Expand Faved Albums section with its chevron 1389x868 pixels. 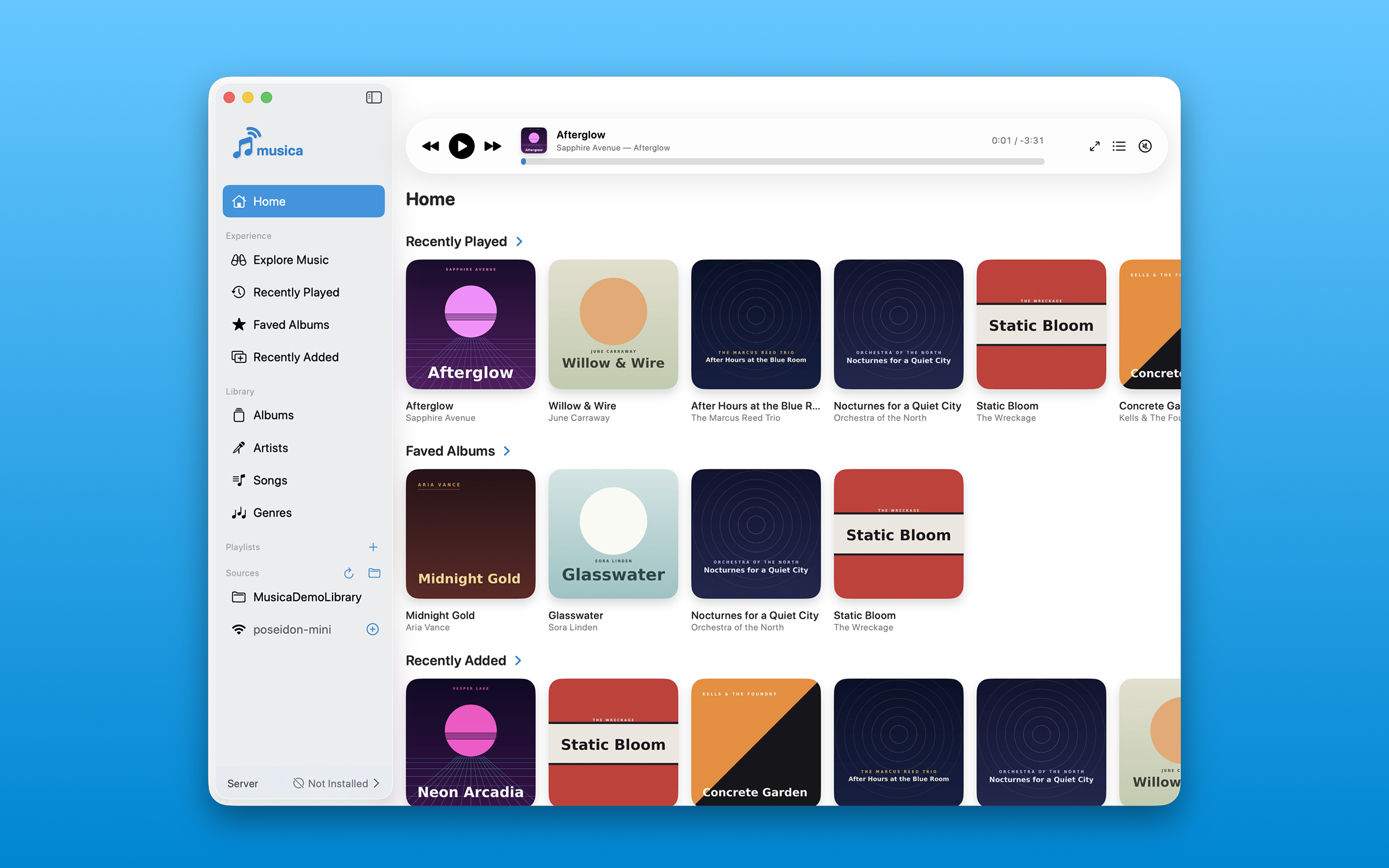coord(507,451)
